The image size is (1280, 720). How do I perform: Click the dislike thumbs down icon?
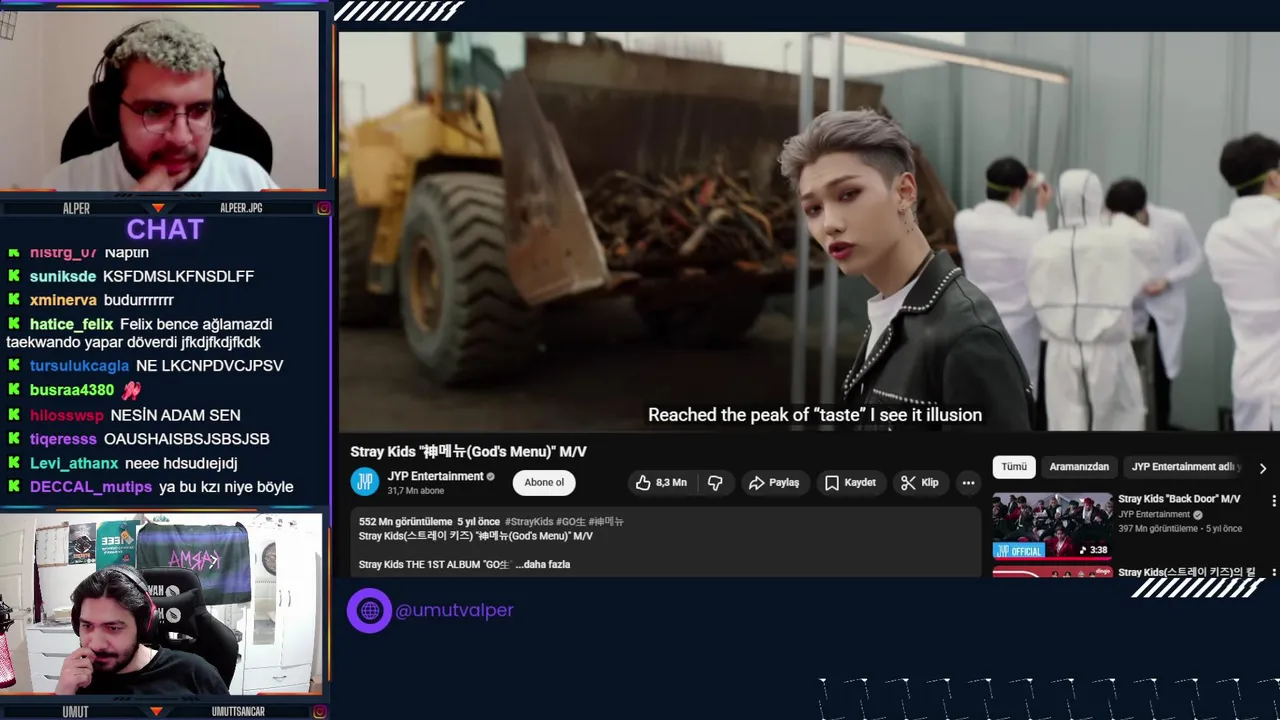[715, 482]
